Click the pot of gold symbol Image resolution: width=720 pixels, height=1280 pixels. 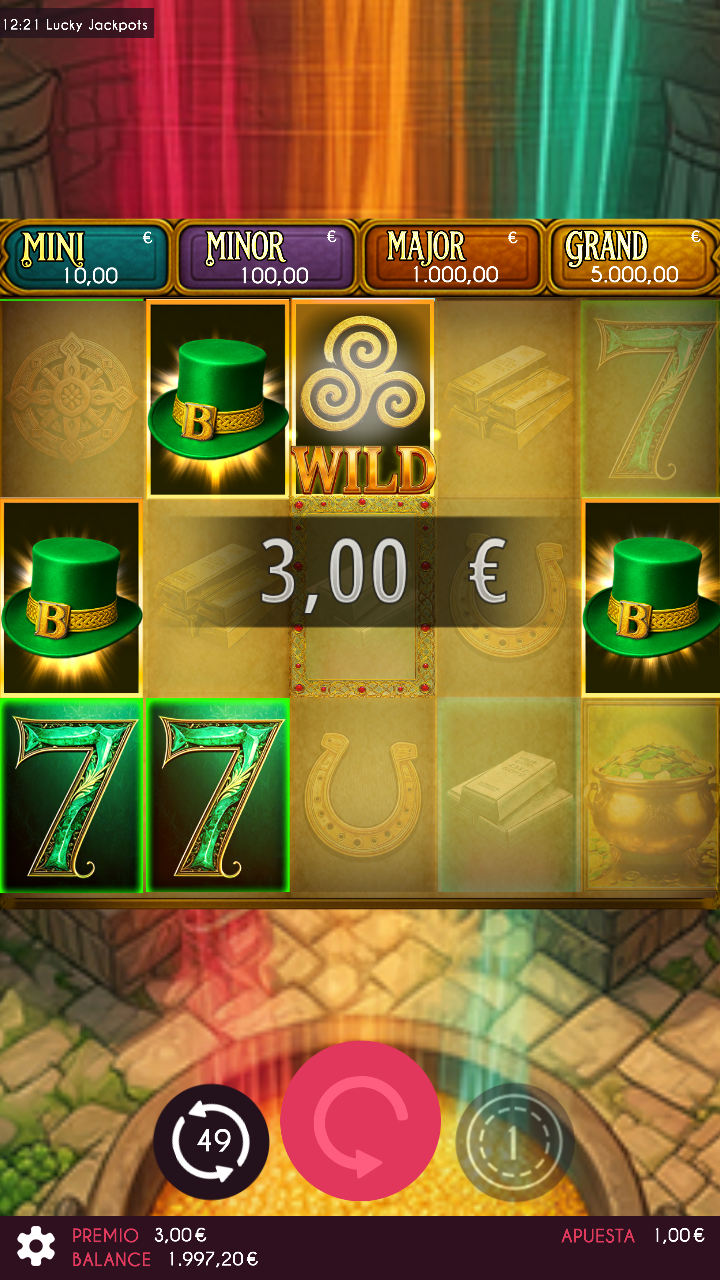tap(651, 796)
